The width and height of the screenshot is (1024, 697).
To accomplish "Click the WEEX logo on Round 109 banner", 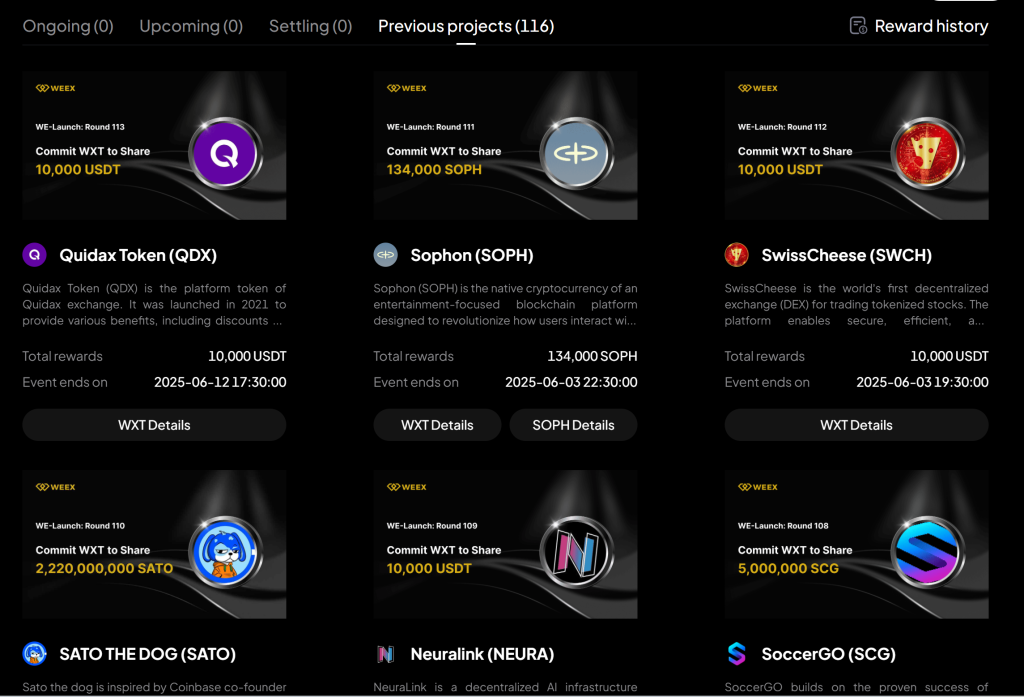I will 406,487.
